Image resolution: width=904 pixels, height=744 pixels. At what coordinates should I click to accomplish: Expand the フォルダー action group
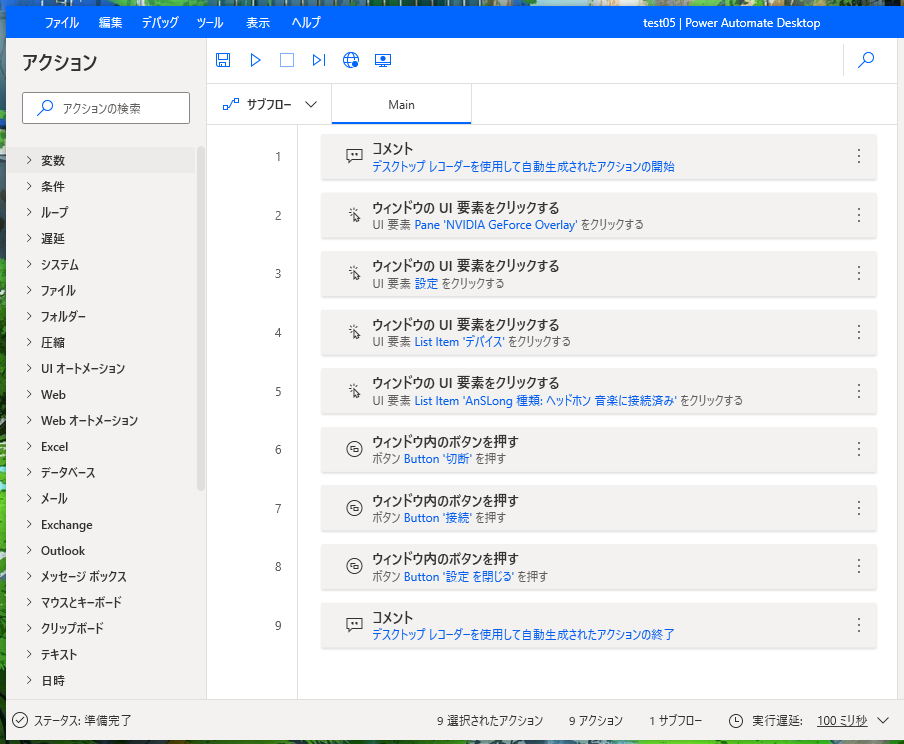click(x=29, y=316)
